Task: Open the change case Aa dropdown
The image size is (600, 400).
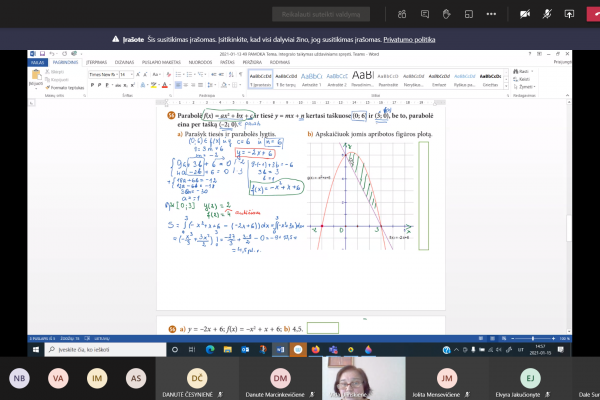Action: 156,74
